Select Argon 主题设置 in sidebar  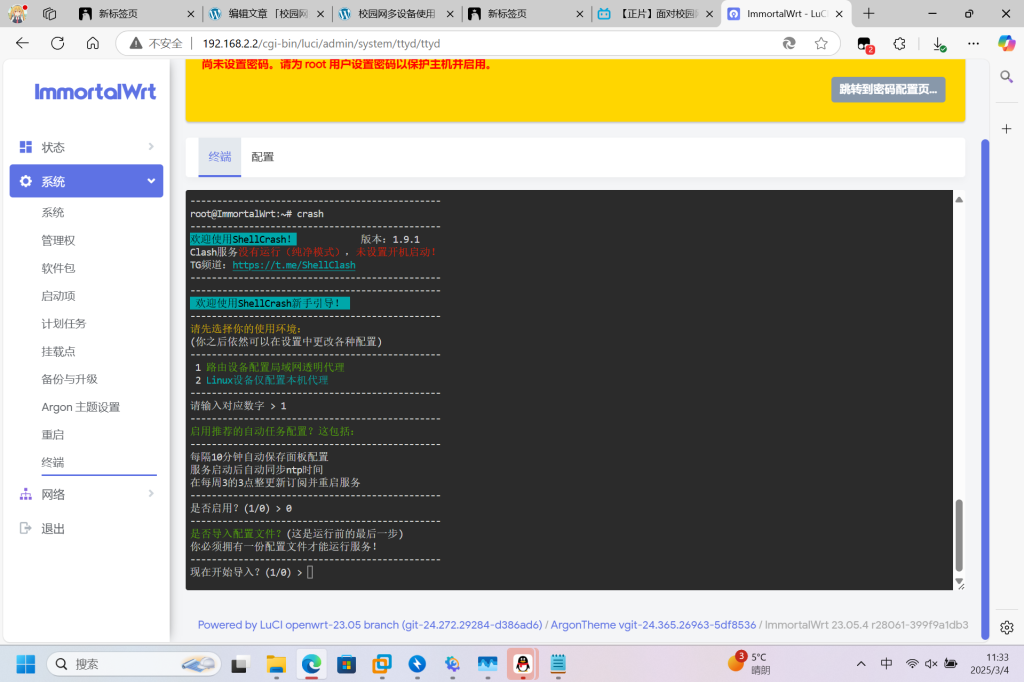click(80, 407)
